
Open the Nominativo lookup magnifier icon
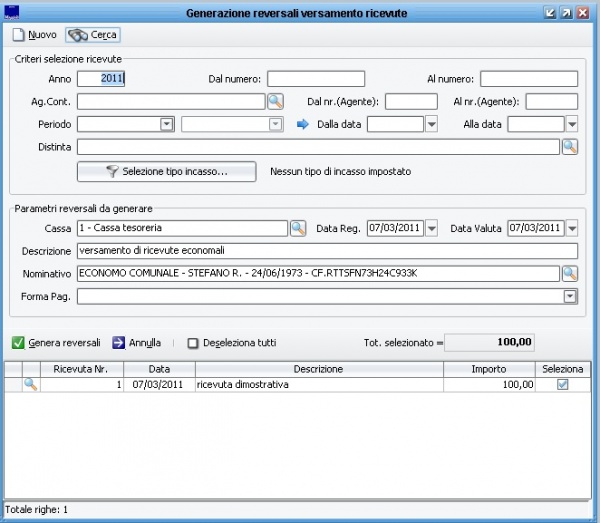pos(570,273)
